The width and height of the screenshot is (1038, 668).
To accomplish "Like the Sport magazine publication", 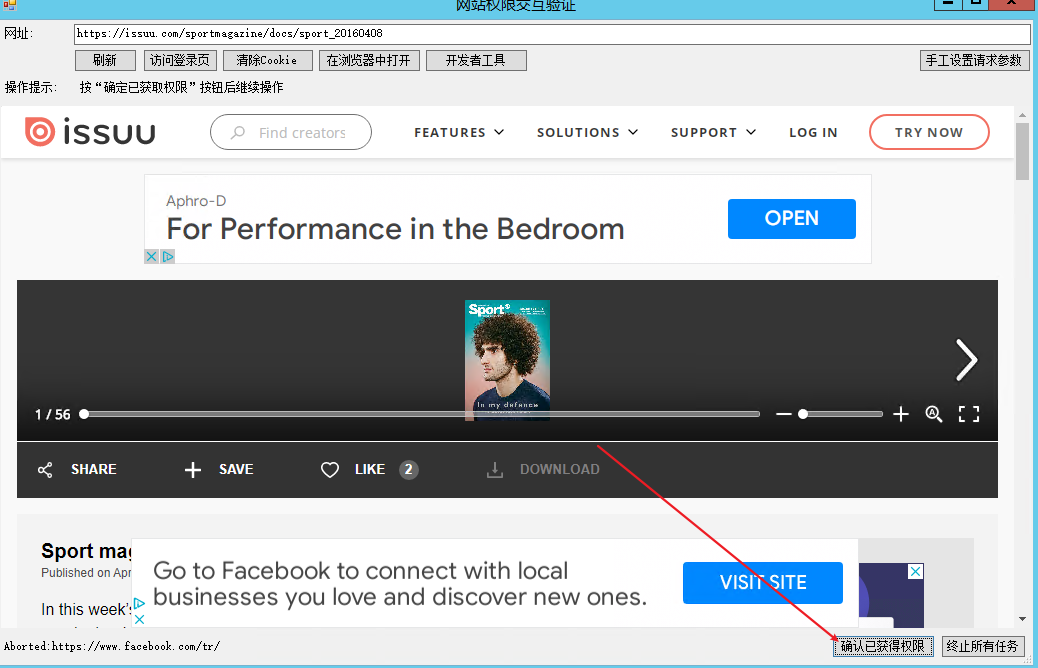I will coord(353,469).
